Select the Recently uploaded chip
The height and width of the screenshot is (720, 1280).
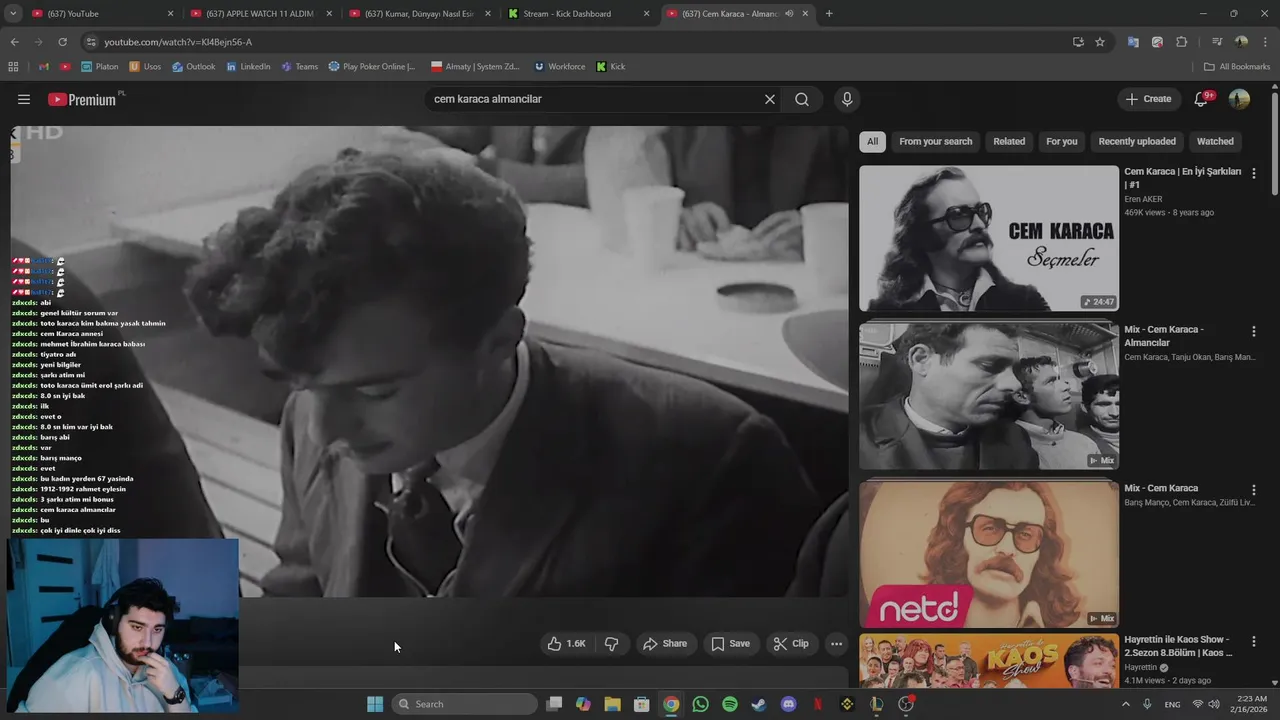(x=1137, y=141)
